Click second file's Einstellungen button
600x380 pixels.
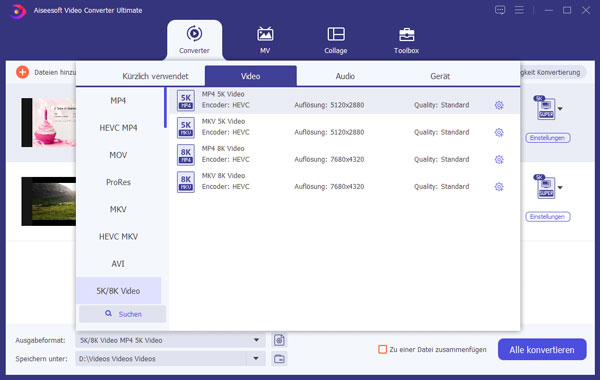tap(548, 217)
